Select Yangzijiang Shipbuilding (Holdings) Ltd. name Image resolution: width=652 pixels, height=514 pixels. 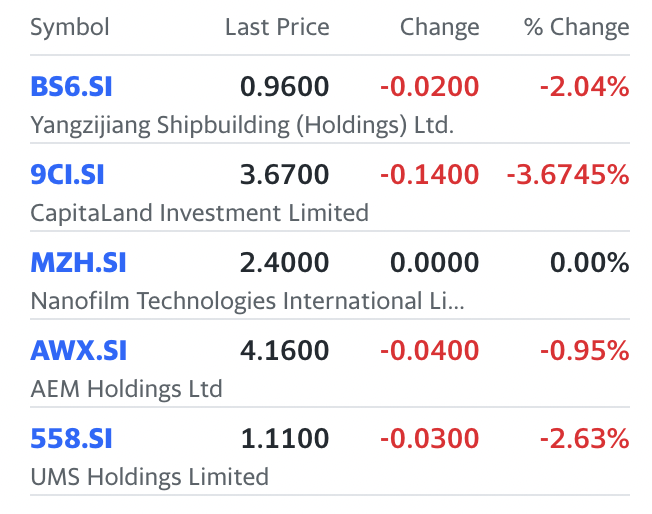pos(242,126)
